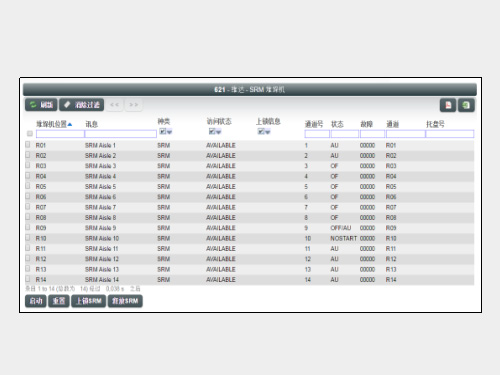Screen dimensions: 500x375
Task: Click the 通道号 column header
Action: (314, 124)
